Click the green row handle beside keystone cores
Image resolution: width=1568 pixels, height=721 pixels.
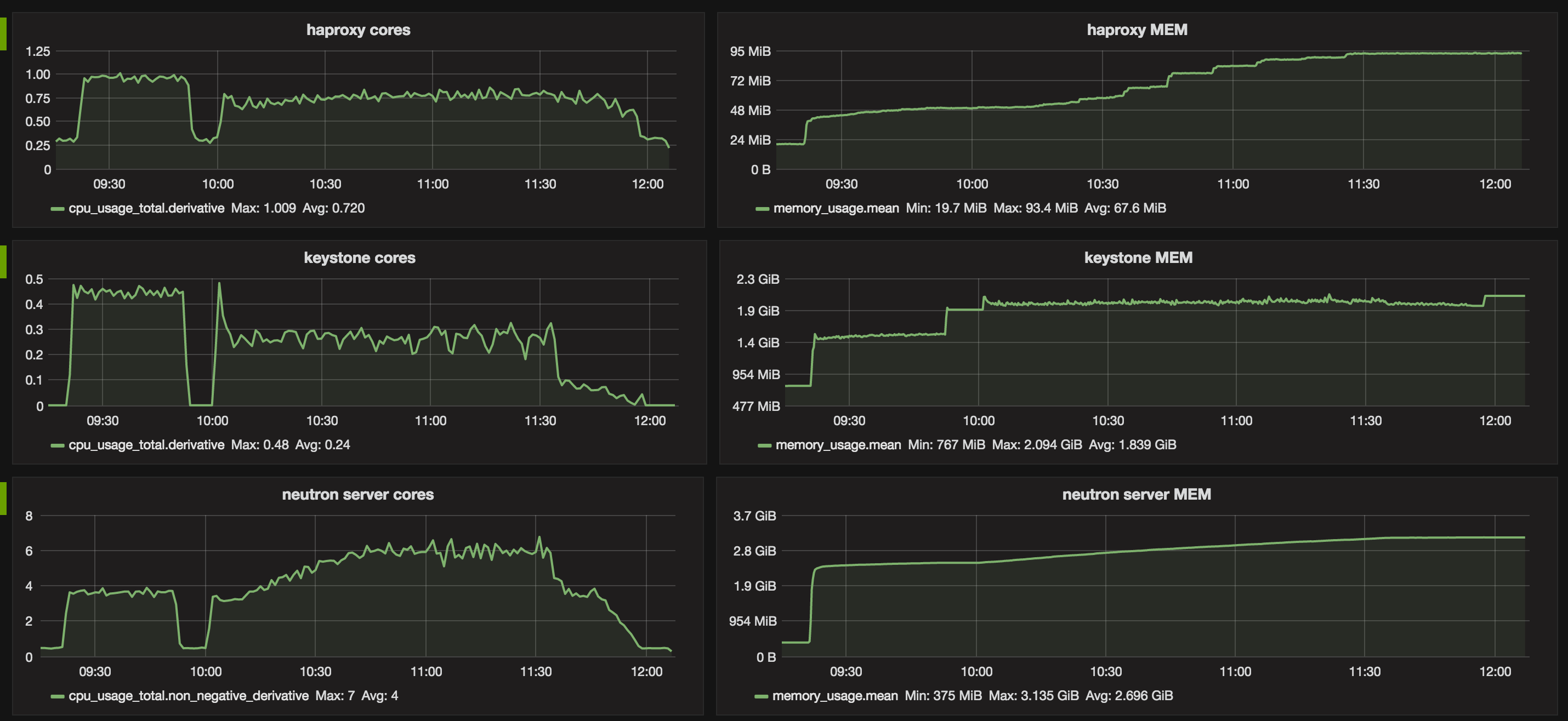tap(2, 262)
